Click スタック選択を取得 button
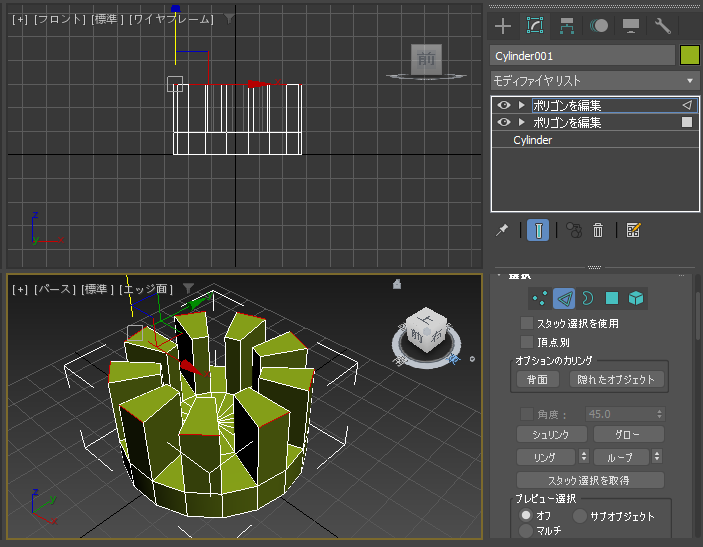 click(590, 480)
